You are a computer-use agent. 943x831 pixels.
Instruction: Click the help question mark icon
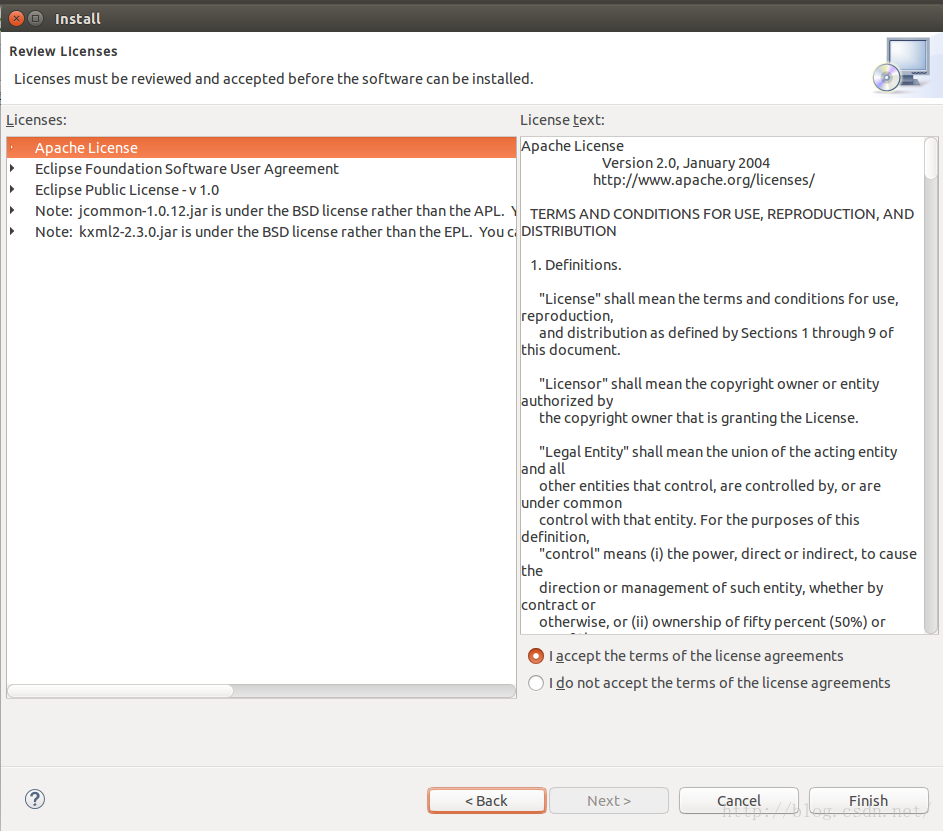click(35, 799)
